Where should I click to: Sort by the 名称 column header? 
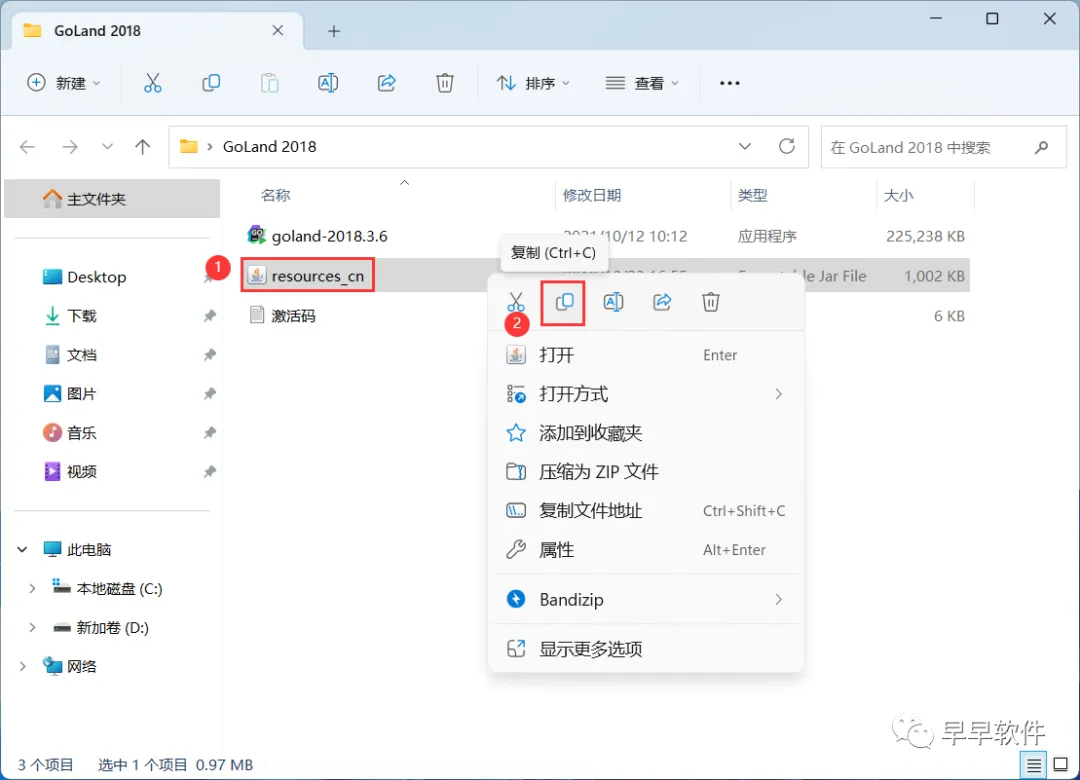[x=276, y=196]
